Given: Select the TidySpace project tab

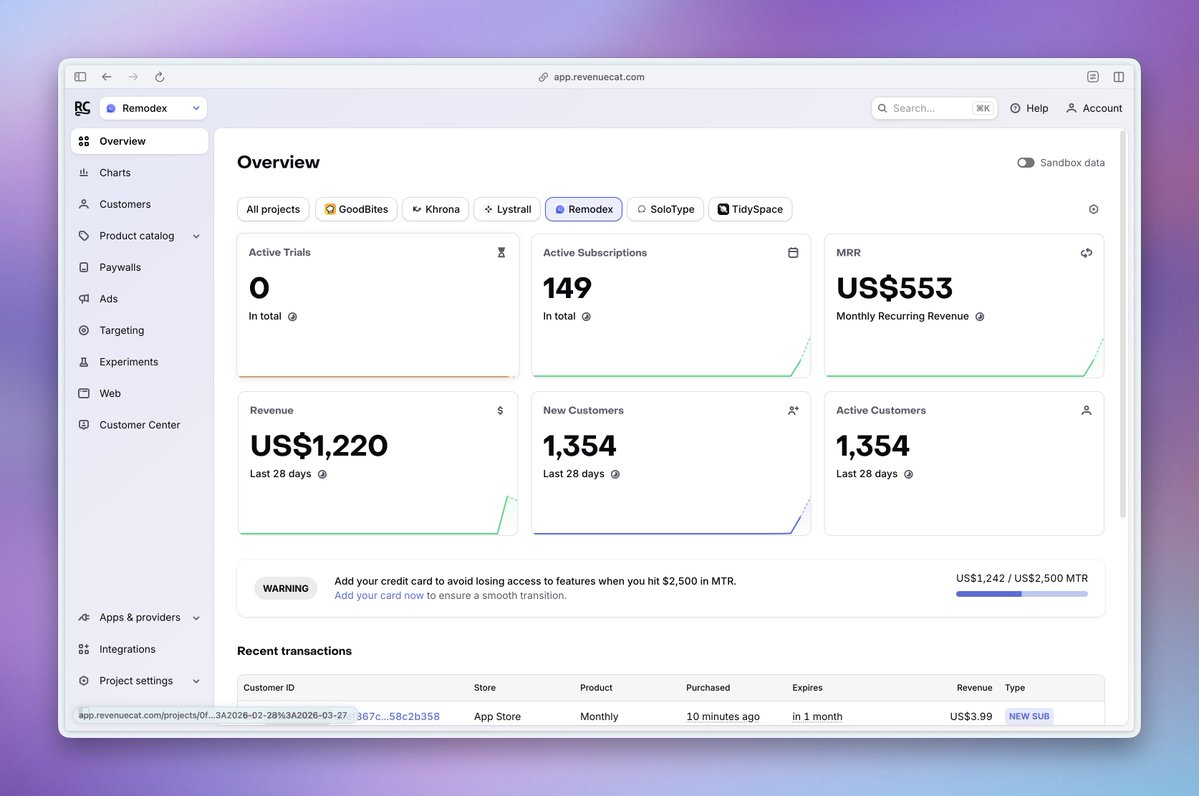Looking at the screenshot, I should click(x=750, y=210).
